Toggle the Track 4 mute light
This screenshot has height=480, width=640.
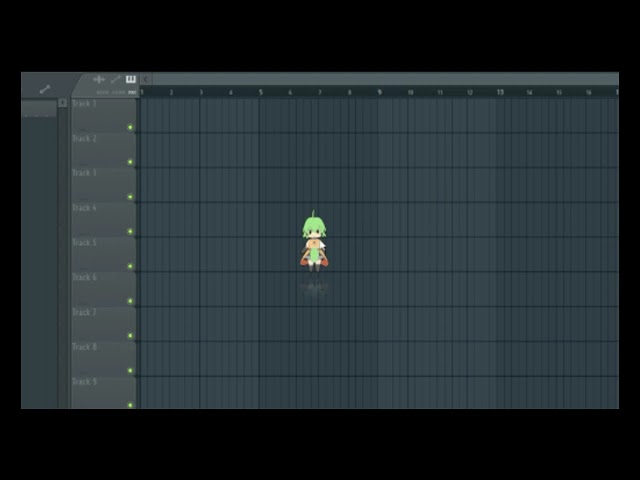[130, 231]
